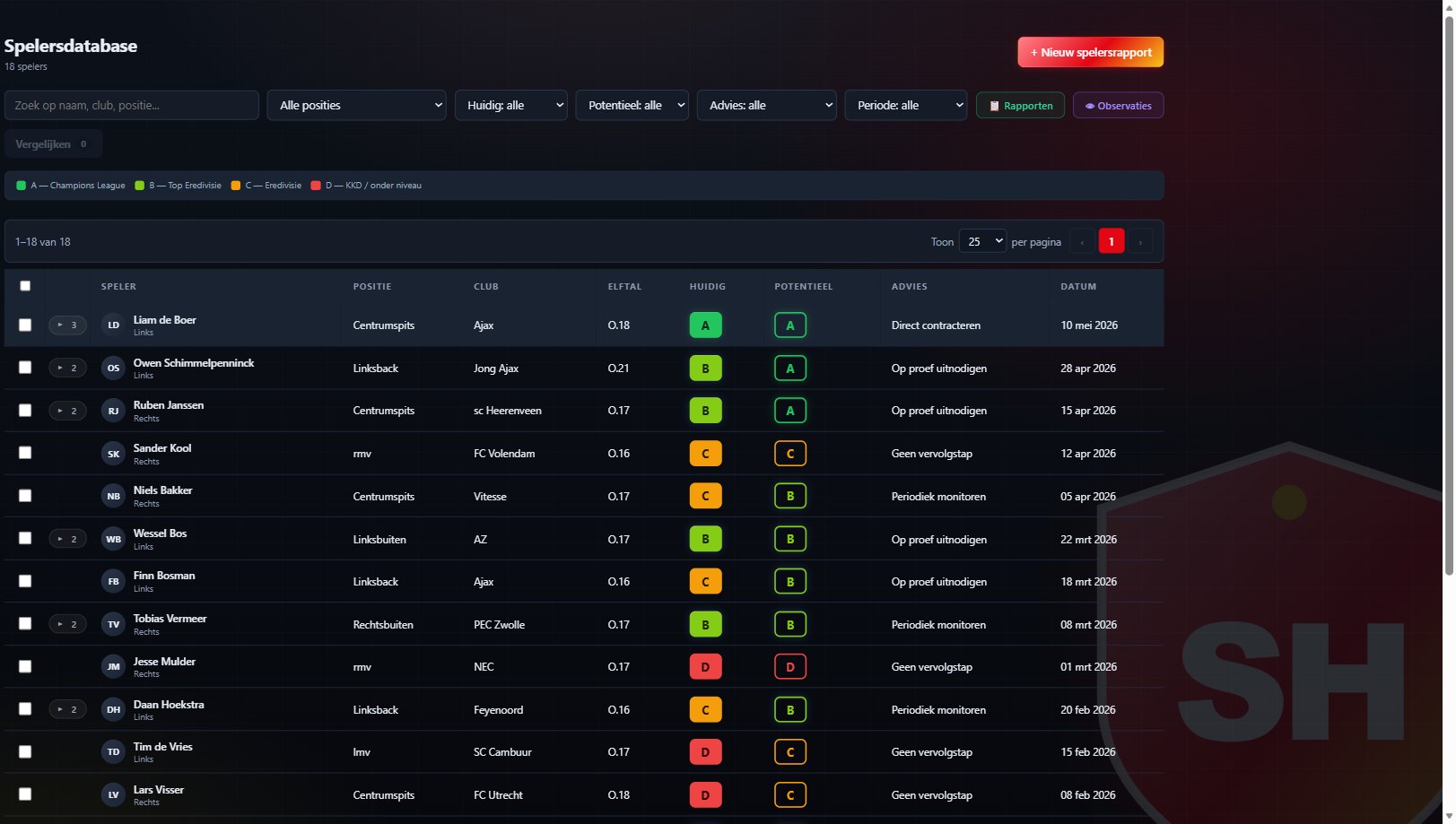Click the orange C — Eredivisie legend swatch

click(236, 186)
